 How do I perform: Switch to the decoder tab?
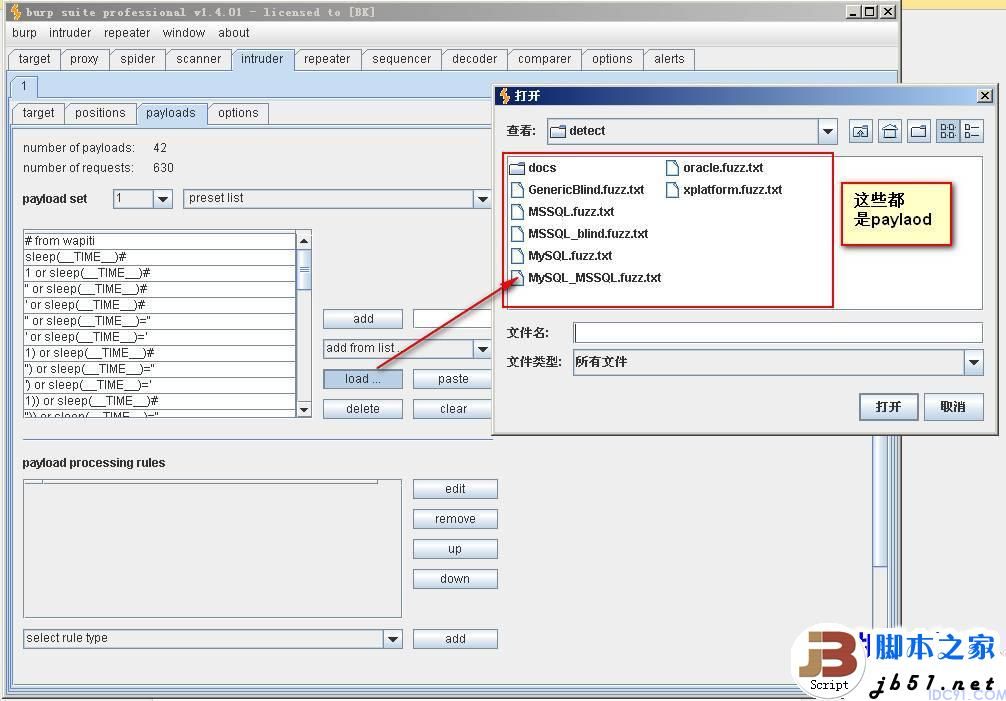[x=474, y=59]
